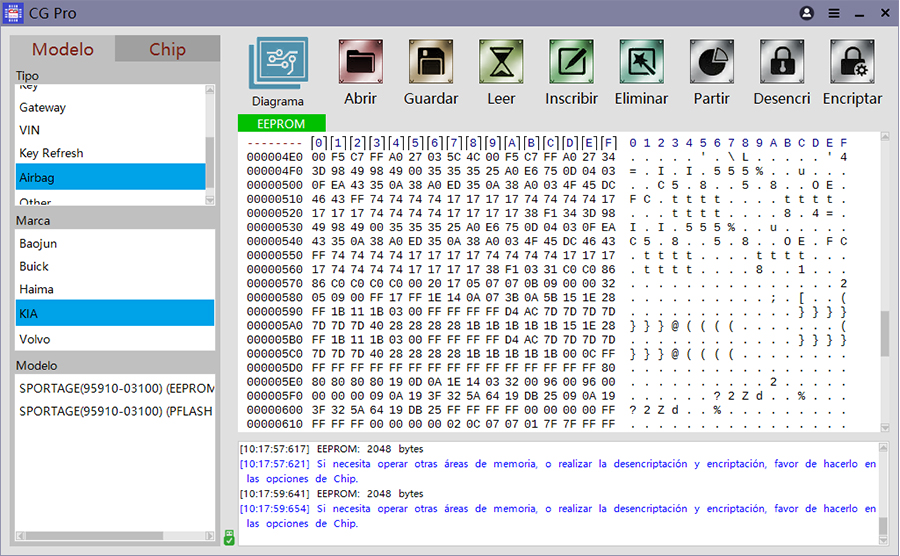Pick the SPORTAGE(95910-03100) (PFLASH model entry

[115, 411]
